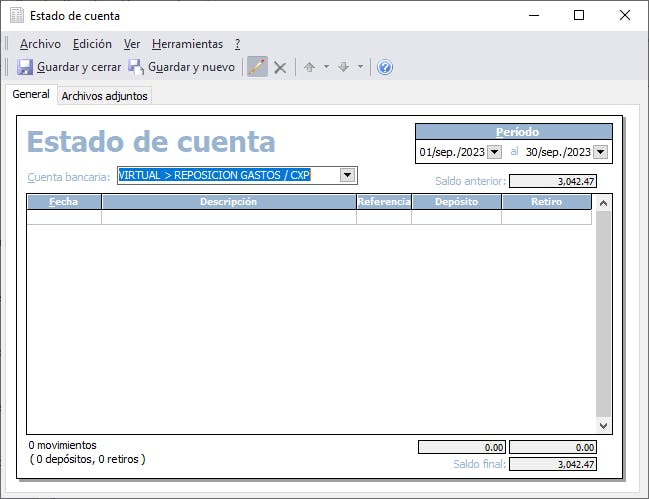Screen dimensions: 649x499
Task: Click the 'Saldo anterior:' label
Action: tap(471, 181)
